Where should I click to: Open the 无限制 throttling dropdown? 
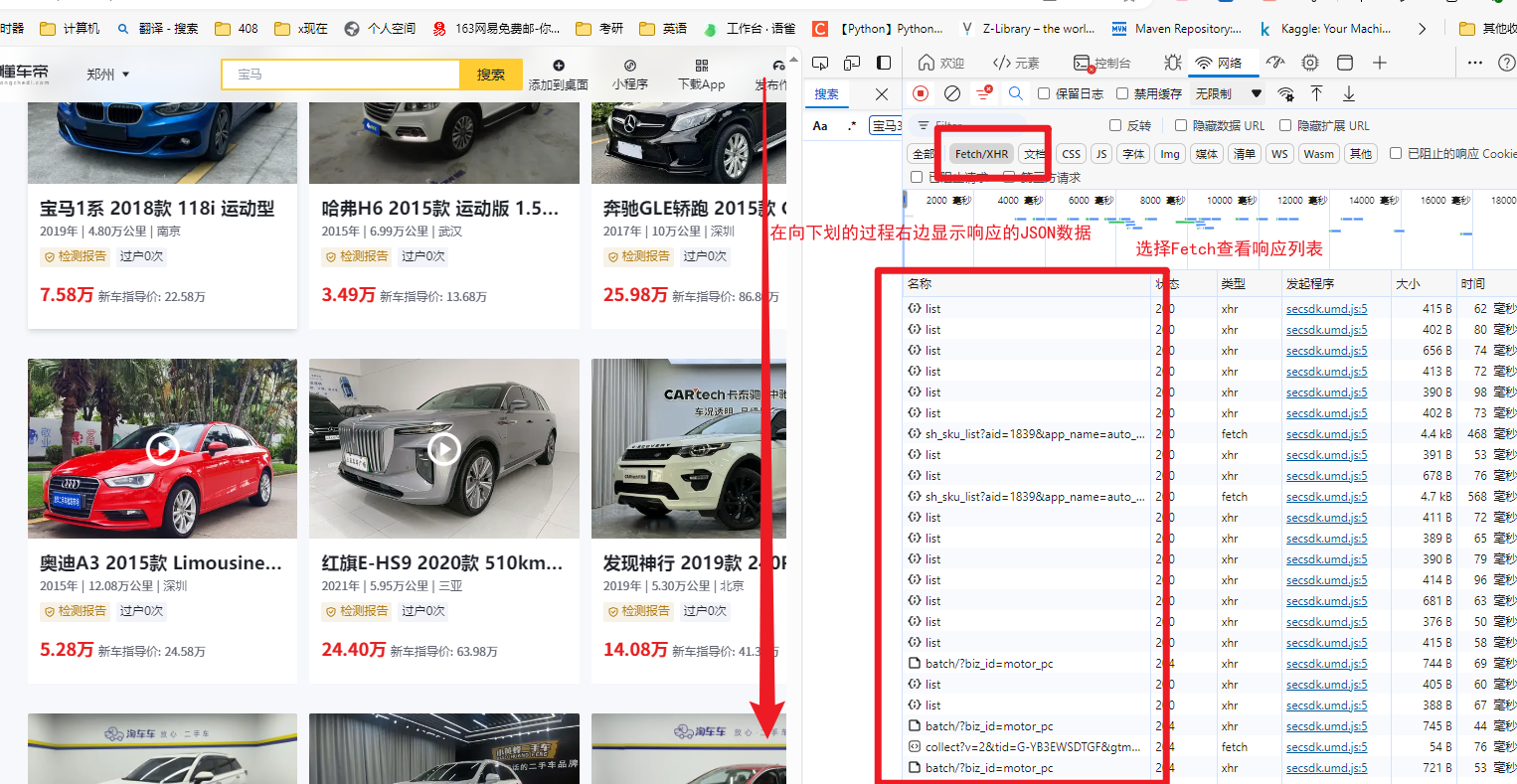tap(1229, 93)
